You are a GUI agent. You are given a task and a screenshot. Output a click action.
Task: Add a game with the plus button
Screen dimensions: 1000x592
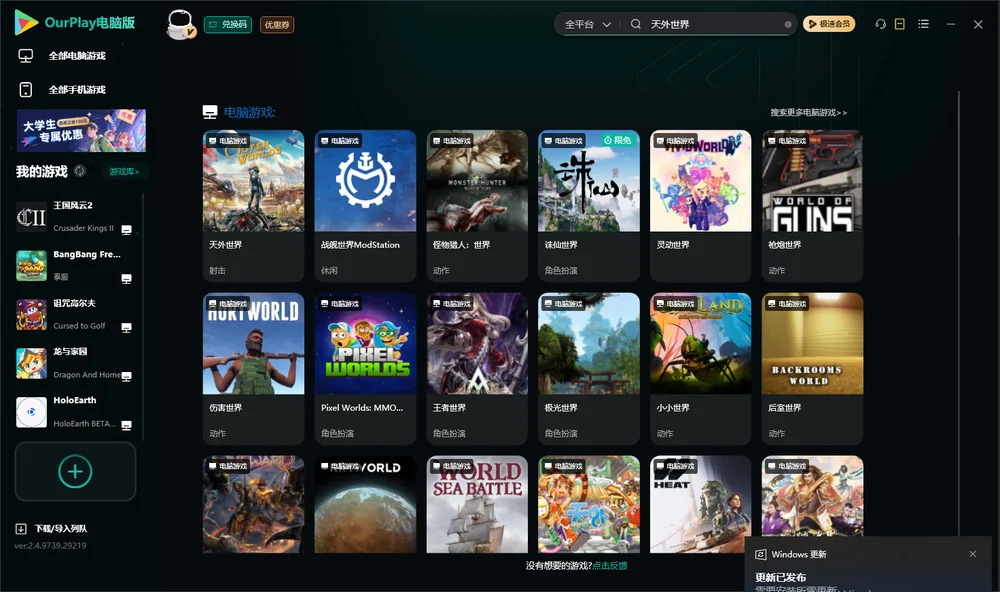coord(75,471)
